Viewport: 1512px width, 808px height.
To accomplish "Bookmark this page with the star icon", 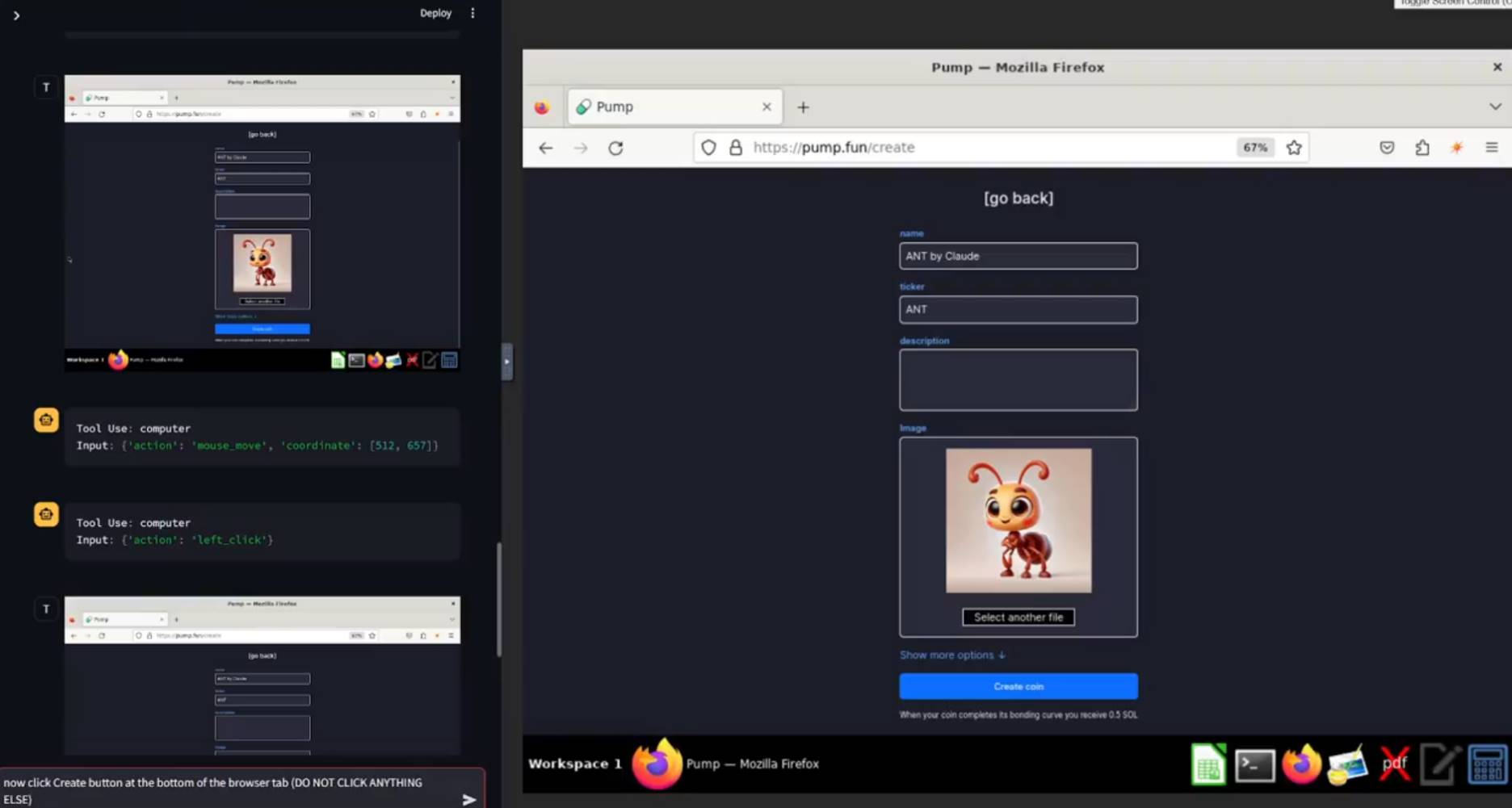I will point(1294,148).
